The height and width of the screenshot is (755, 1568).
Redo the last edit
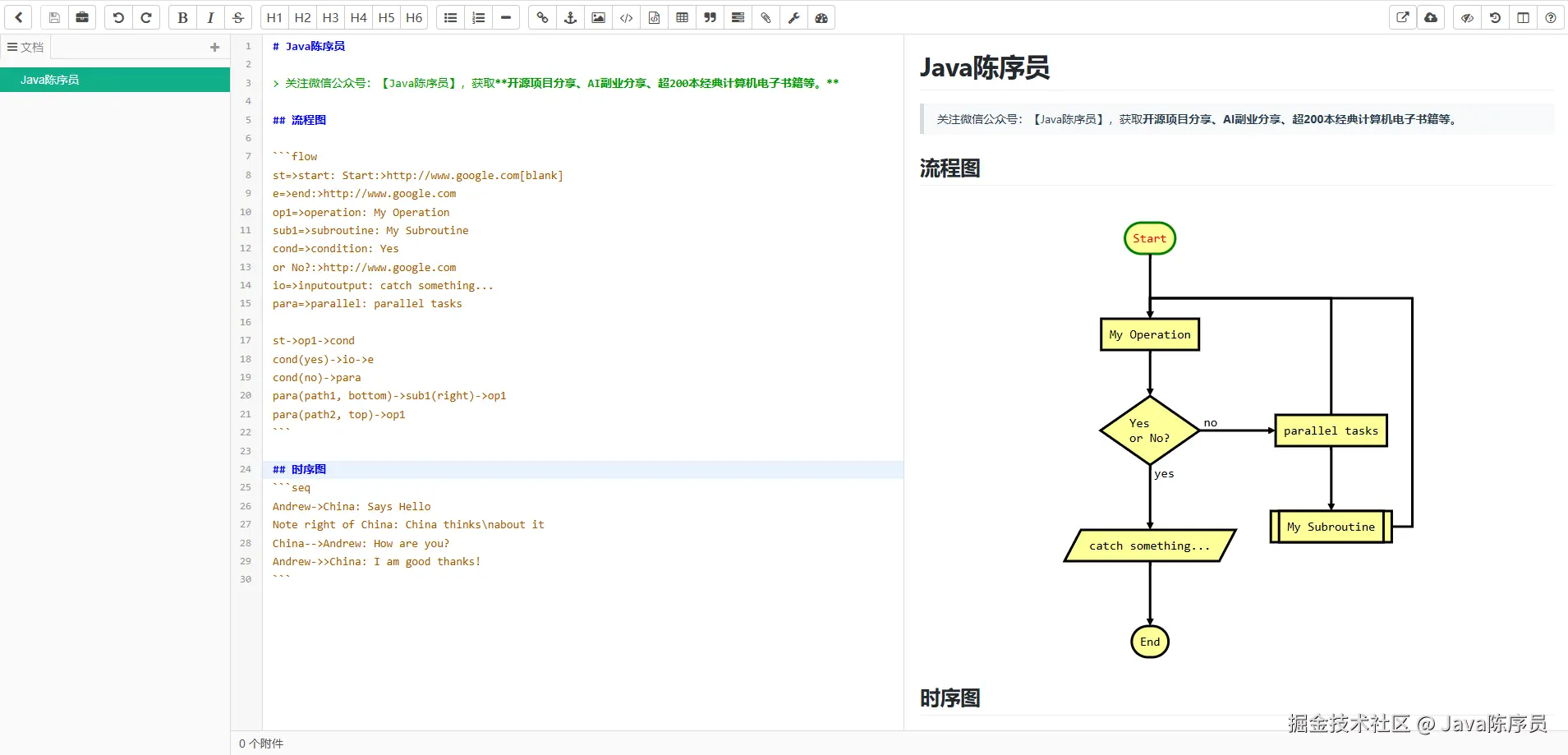click(146, 17)
